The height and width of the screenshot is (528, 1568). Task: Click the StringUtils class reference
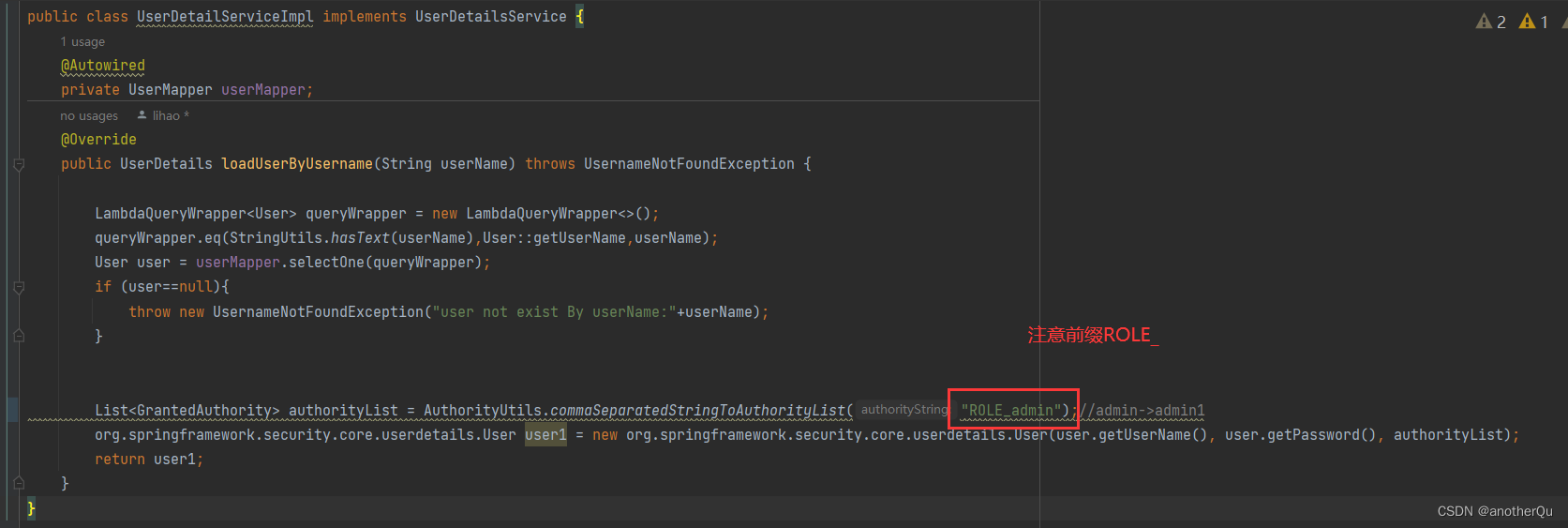pyautogui.click(x=276, y=238)
